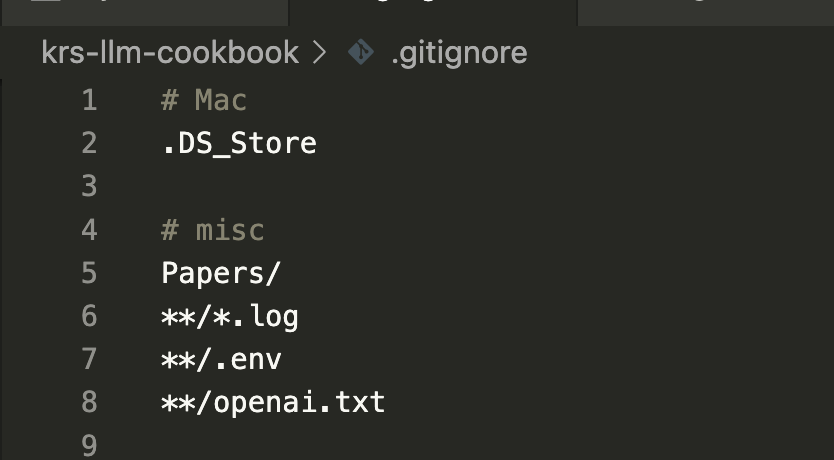The image size is (834, 460).
Task: Click line number 9 in the gutter
Action: (x=89, y=445)
